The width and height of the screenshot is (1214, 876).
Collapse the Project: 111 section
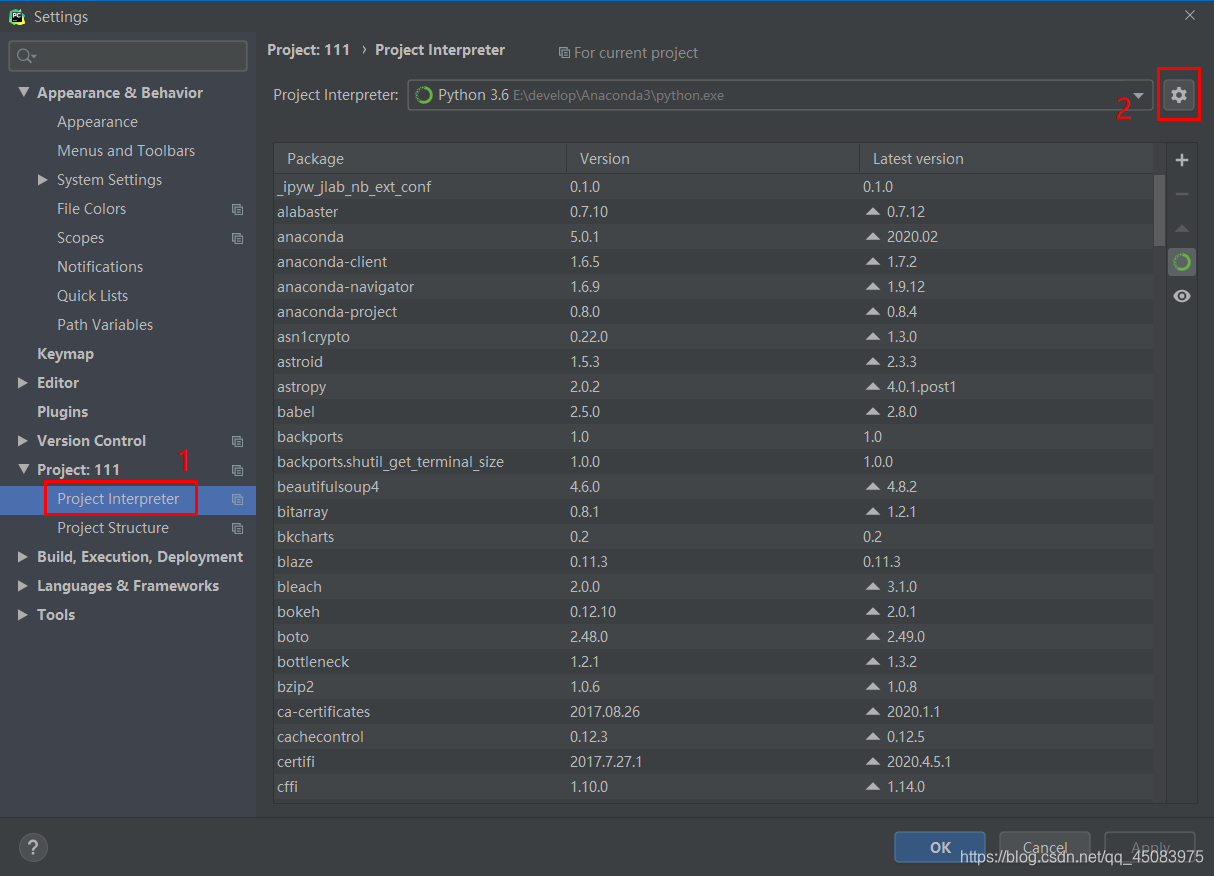(23, 470)
